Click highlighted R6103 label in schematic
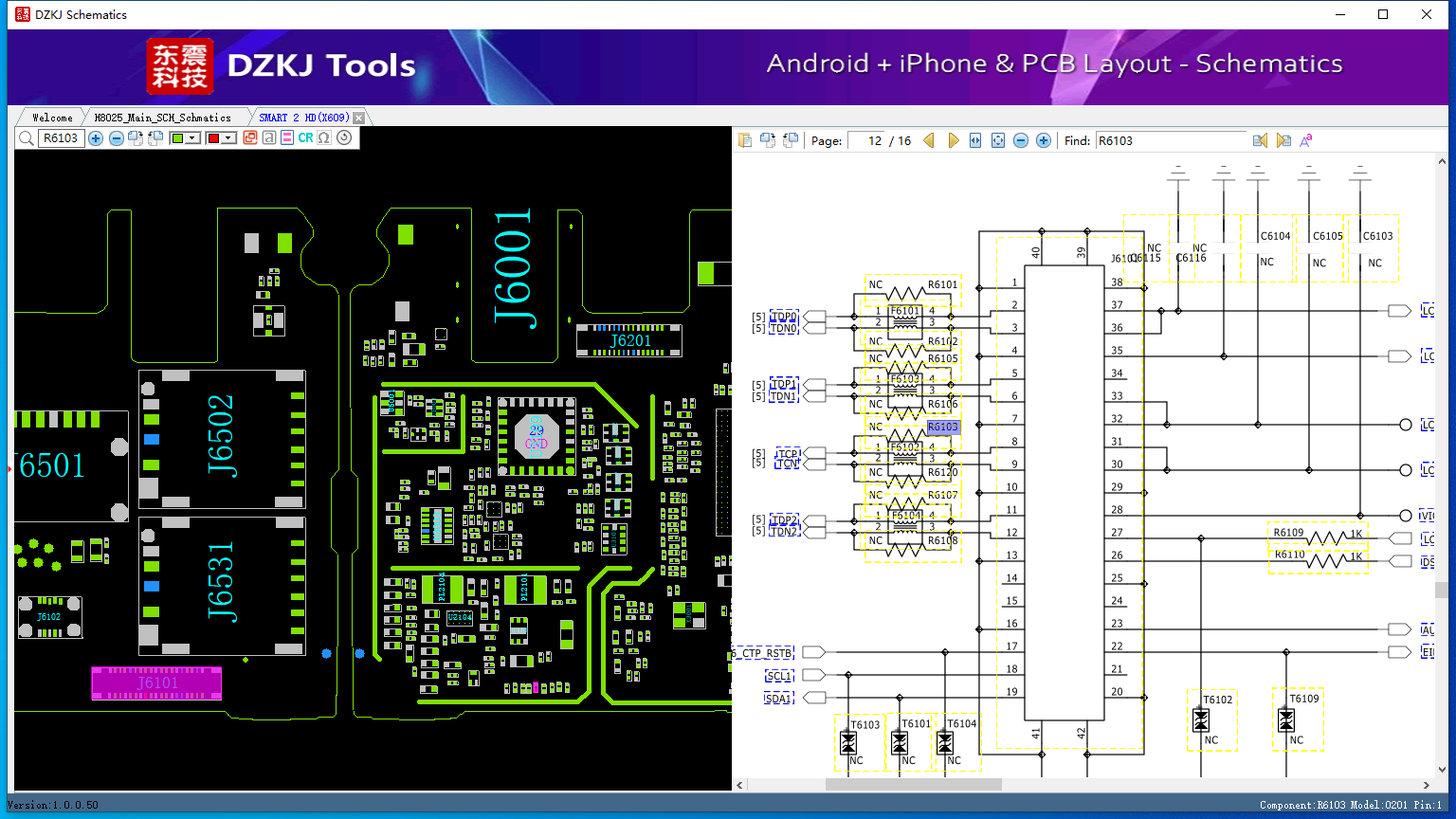Image resolution: width=1456 pixels, height=819 pixels. pyautogui.click(x=943, y=428)
